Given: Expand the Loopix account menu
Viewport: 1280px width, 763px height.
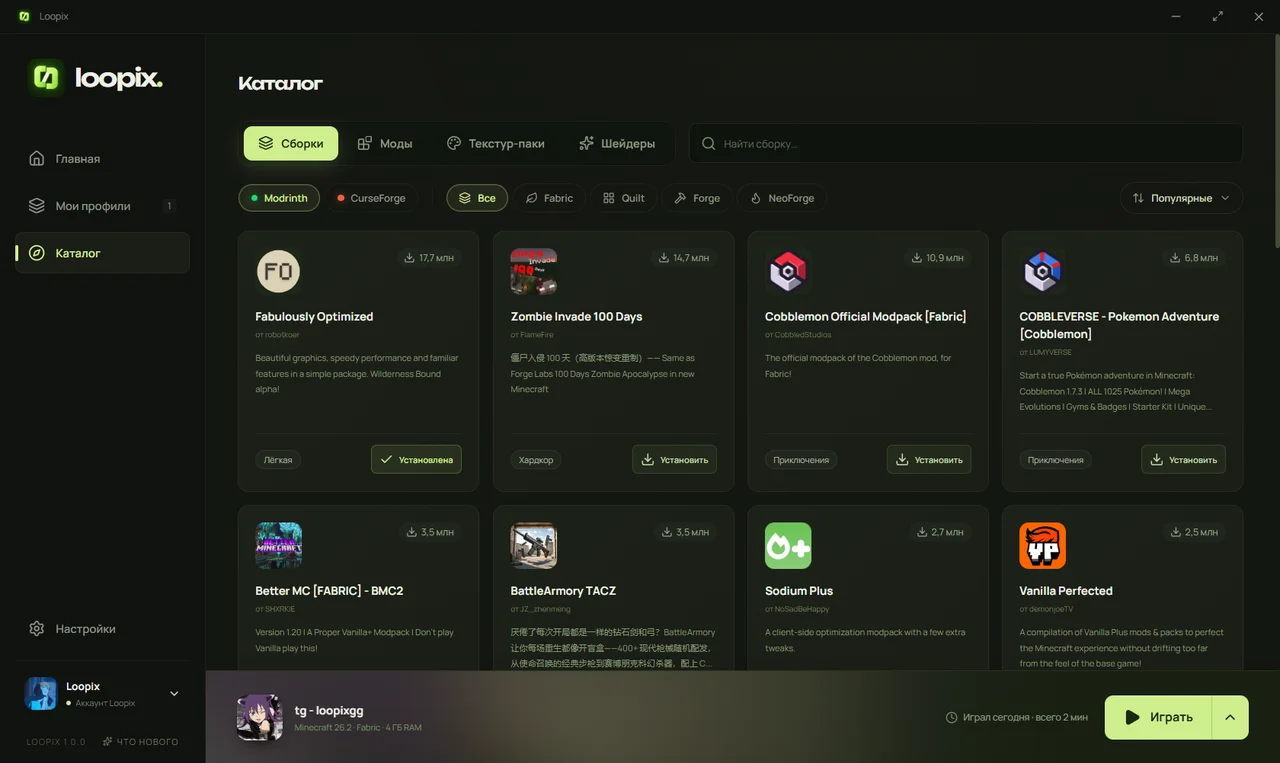Looking at the screenshot, I should [x=174, y=694].
